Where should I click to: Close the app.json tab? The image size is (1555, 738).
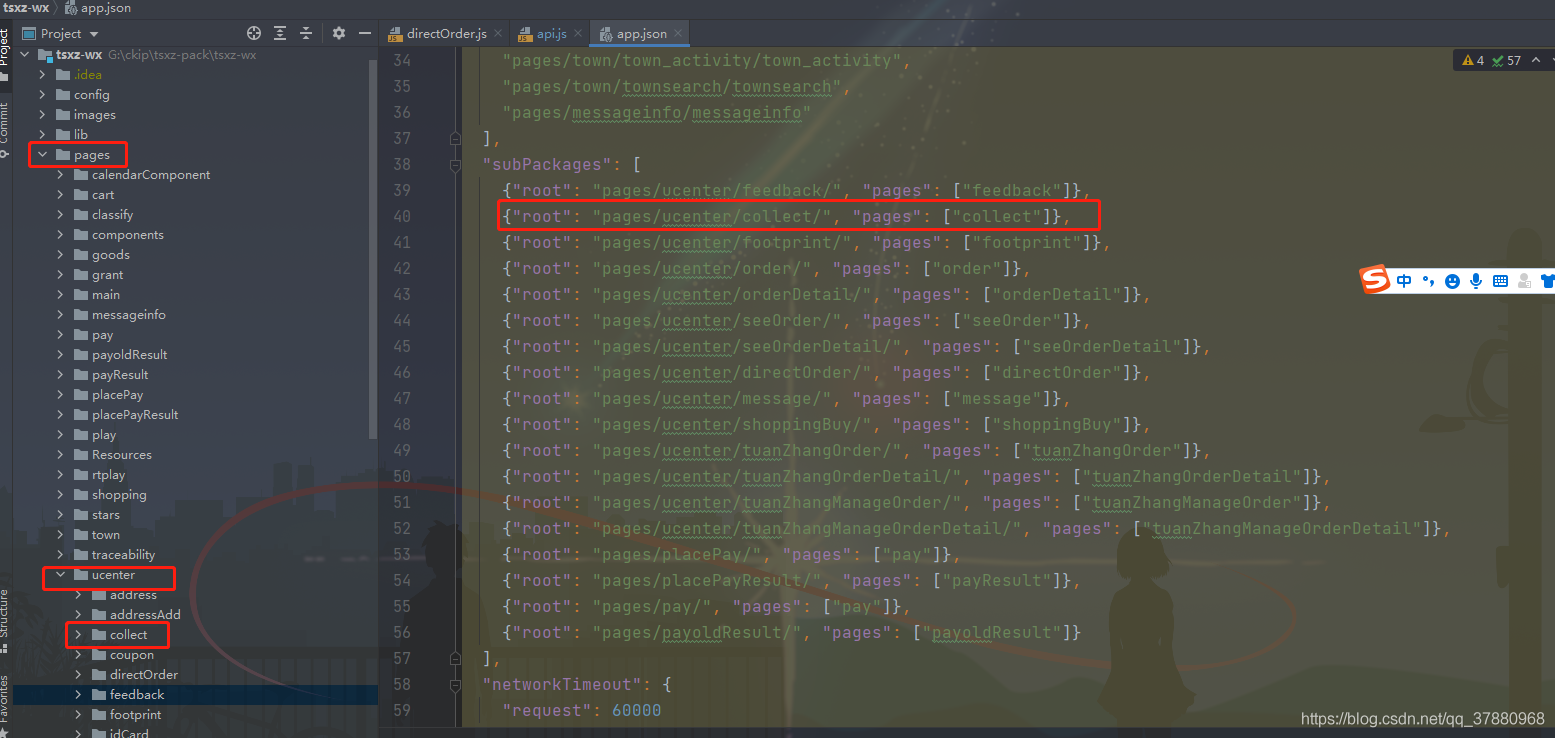678,33
